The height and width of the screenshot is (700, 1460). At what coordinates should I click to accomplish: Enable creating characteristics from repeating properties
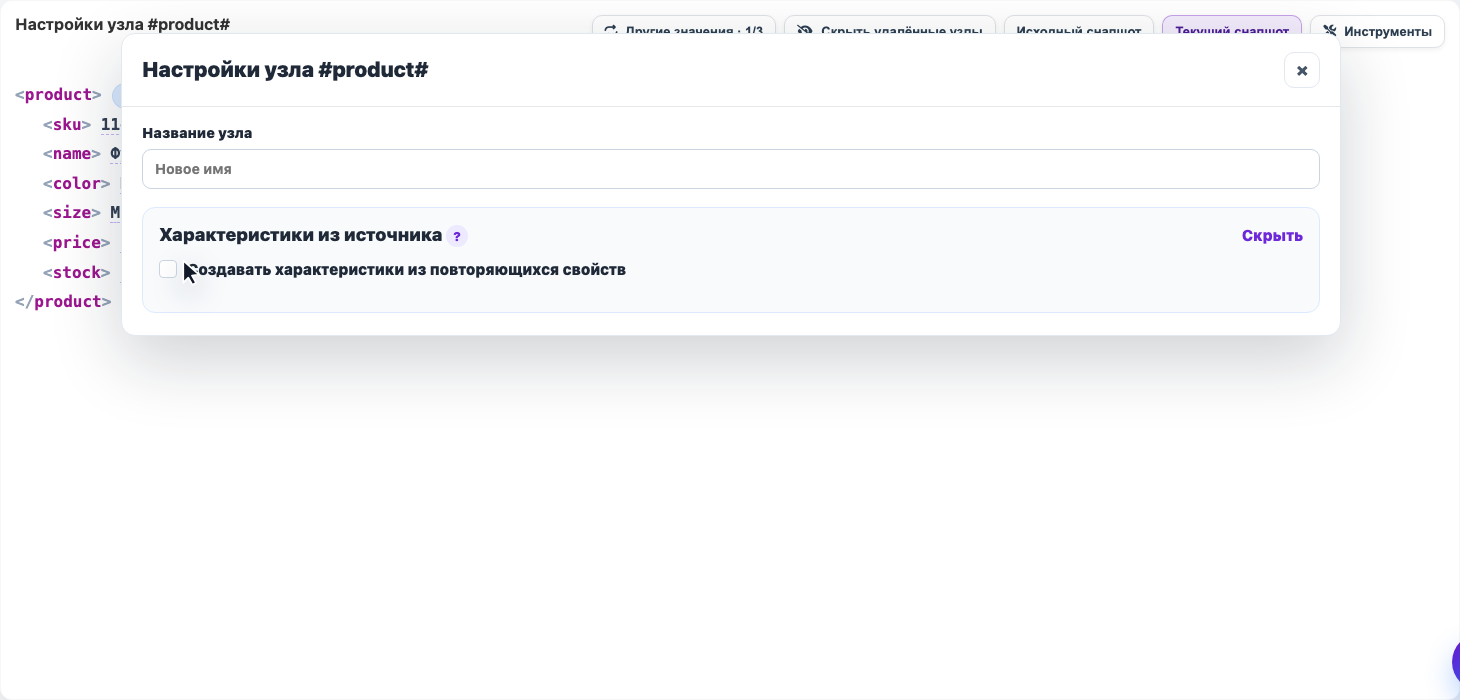[168, 269]
